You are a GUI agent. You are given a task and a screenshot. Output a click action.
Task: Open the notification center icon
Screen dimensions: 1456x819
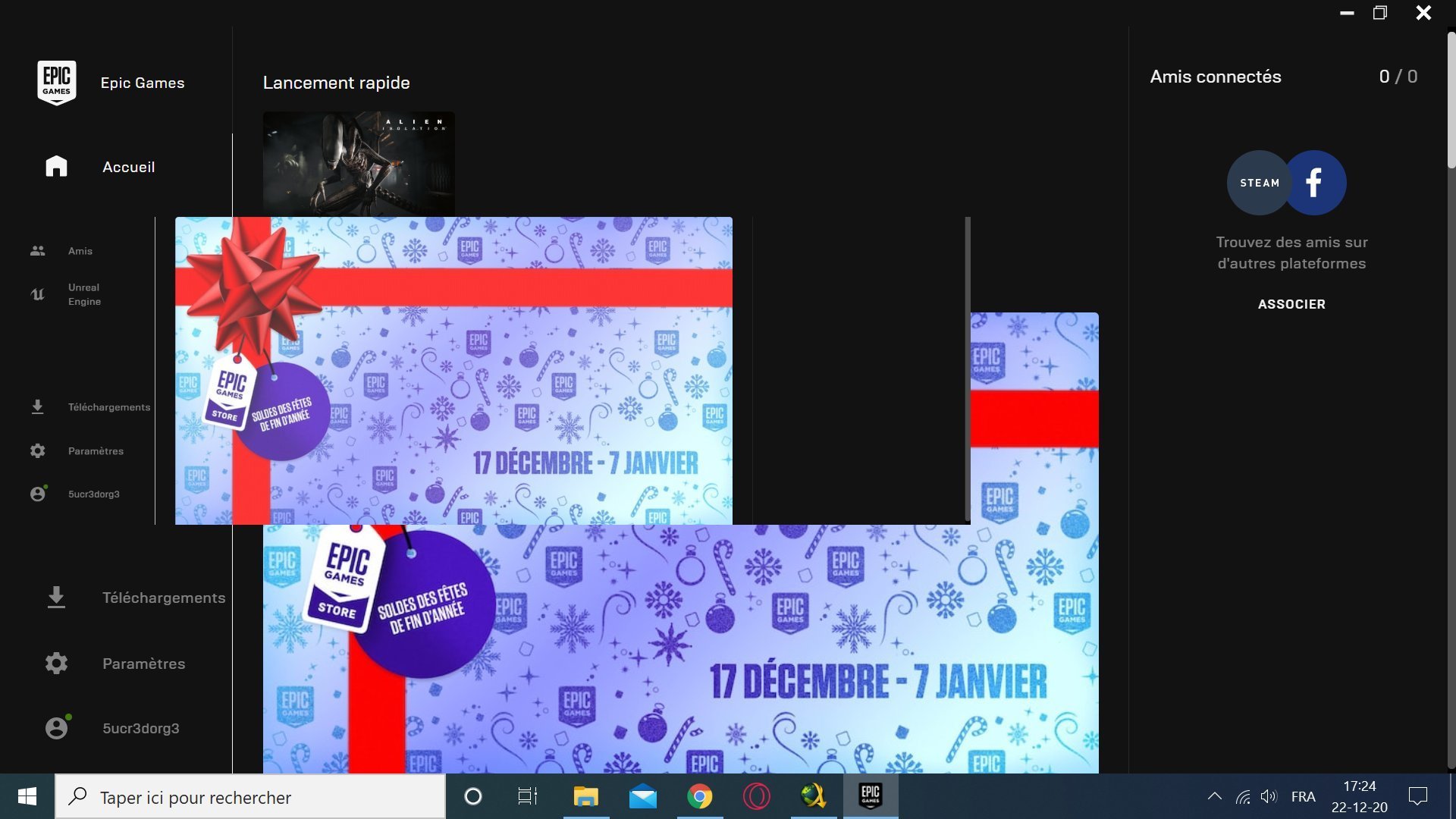[x=1417, y=796]
